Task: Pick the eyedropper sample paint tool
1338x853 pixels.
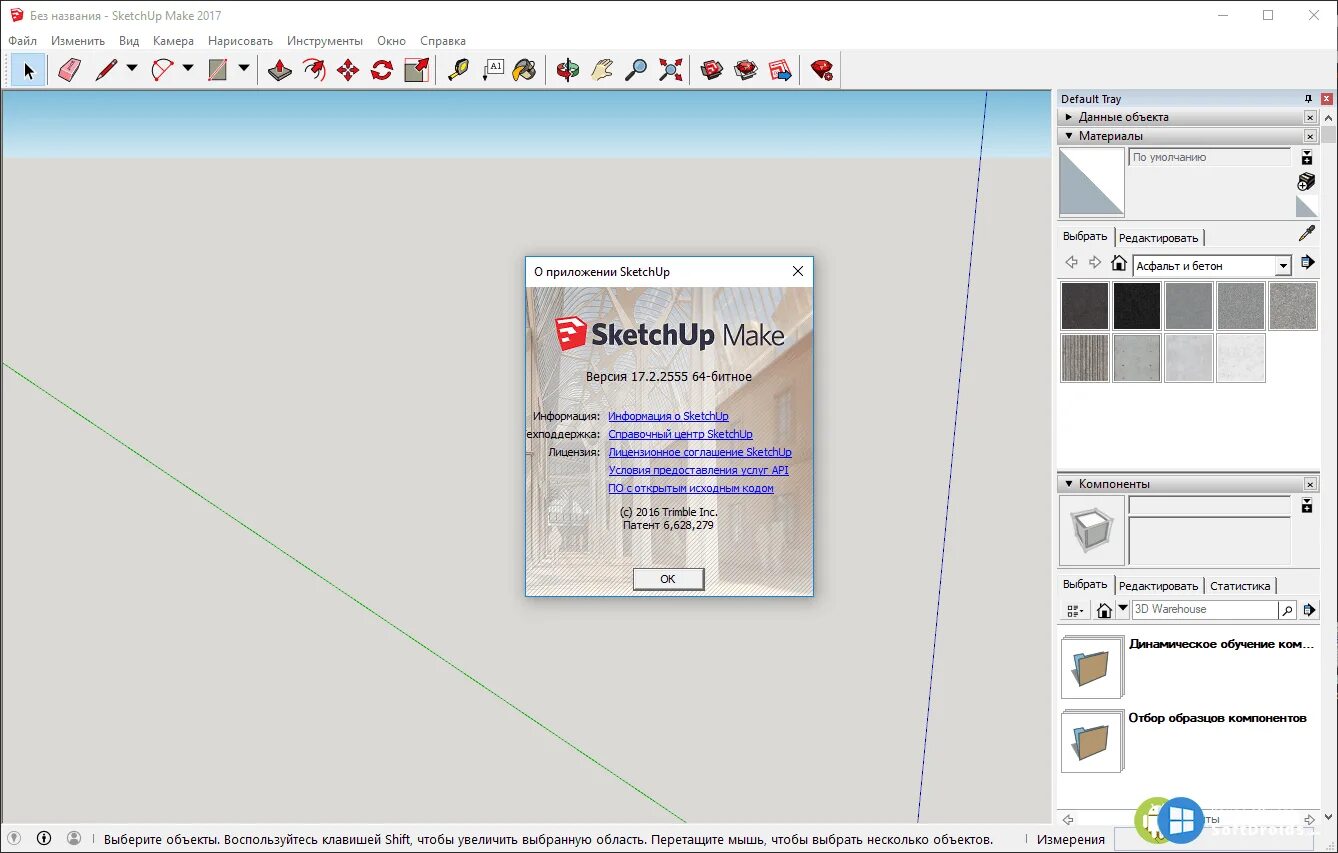Action: (1306, 233)
